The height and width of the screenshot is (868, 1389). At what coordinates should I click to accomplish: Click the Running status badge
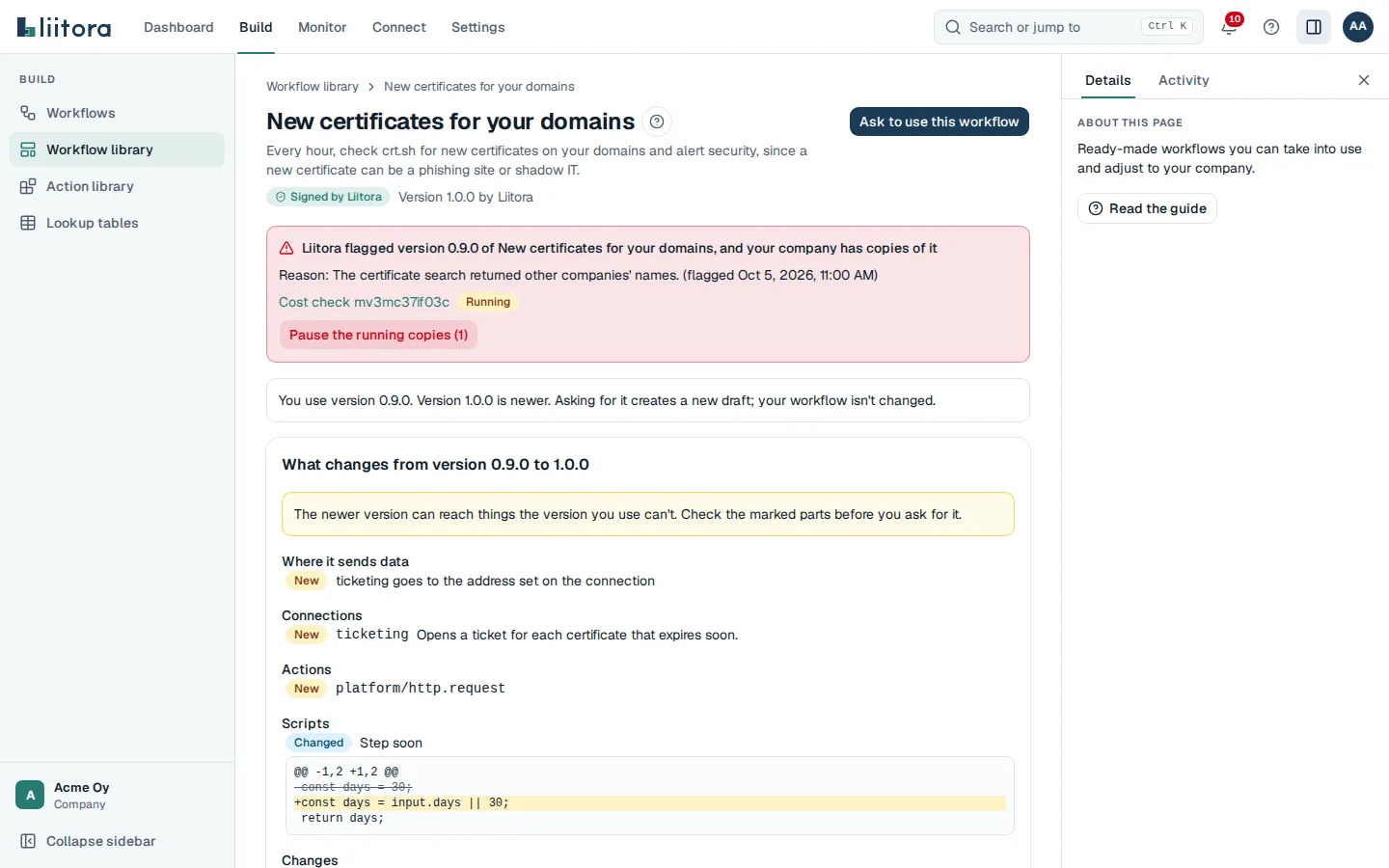(x=488, y=302)
